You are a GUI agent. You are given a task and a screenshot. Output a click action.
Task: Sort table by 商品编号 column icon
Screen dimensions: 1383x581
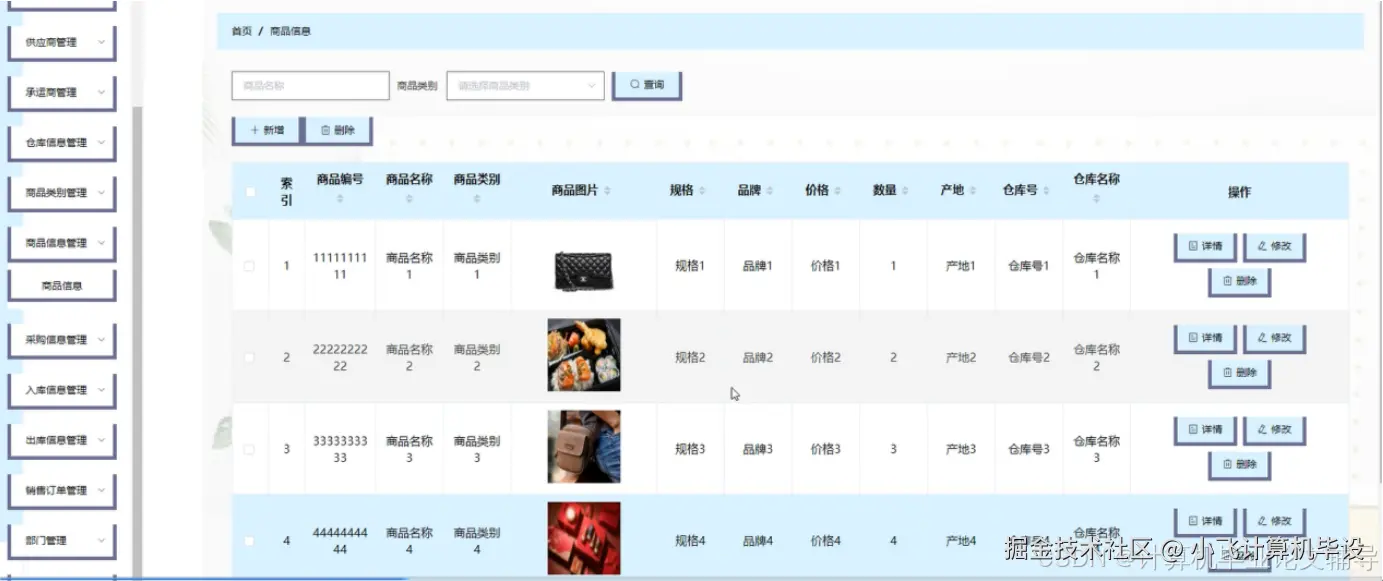[340, 200]
